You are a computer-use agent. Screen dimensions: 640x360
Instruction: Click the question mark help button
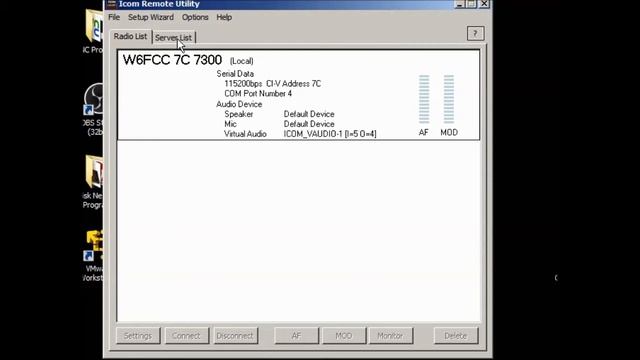click(476, 33)
